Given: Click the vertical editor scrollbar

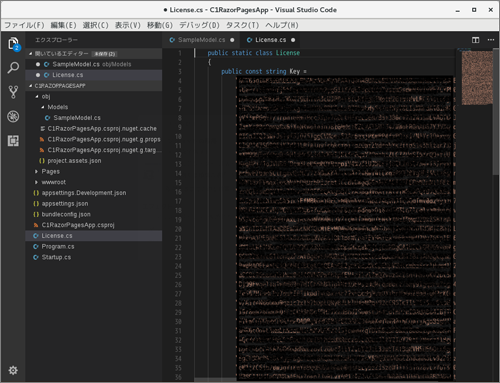Looking at the screenshot, I should pos(496,112).
